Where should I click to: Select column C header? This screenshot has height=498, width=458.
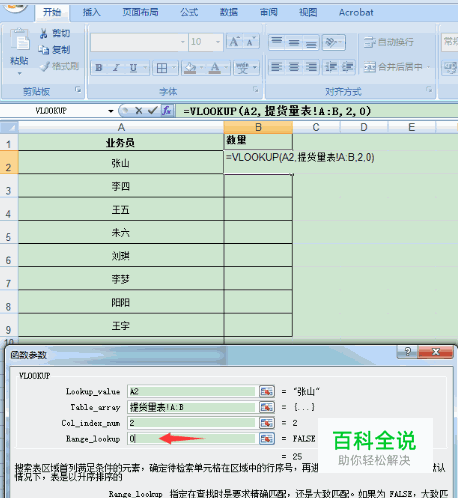(x=316, y=127)
